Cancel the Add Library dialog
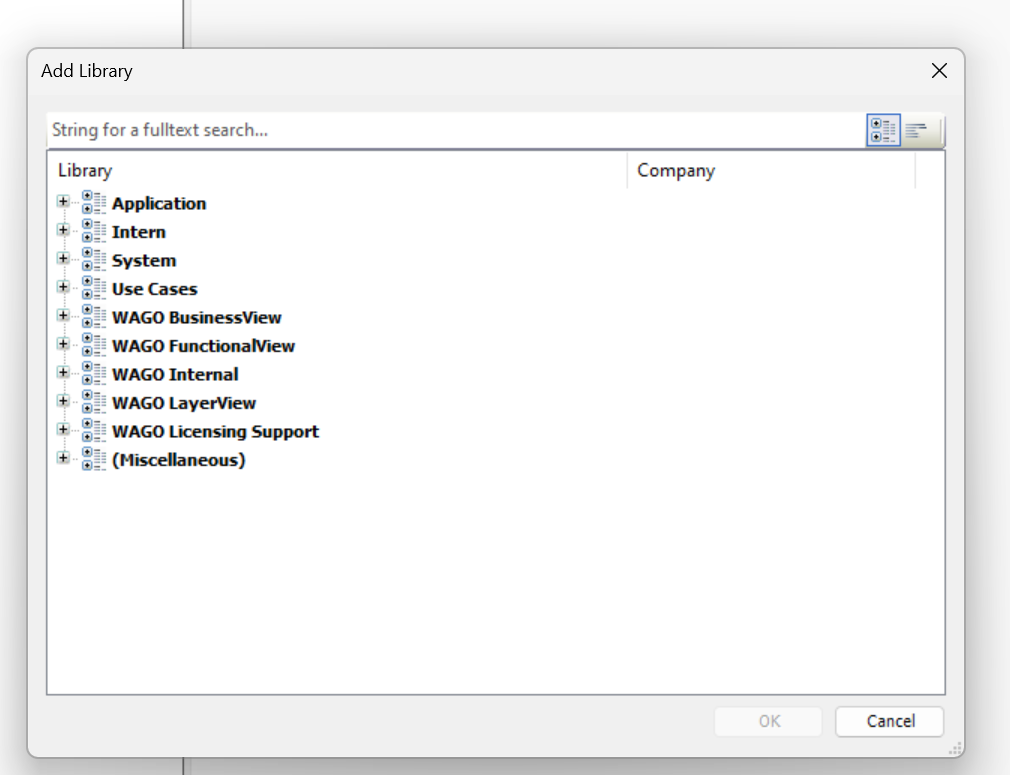 click(x=890, y=721)
